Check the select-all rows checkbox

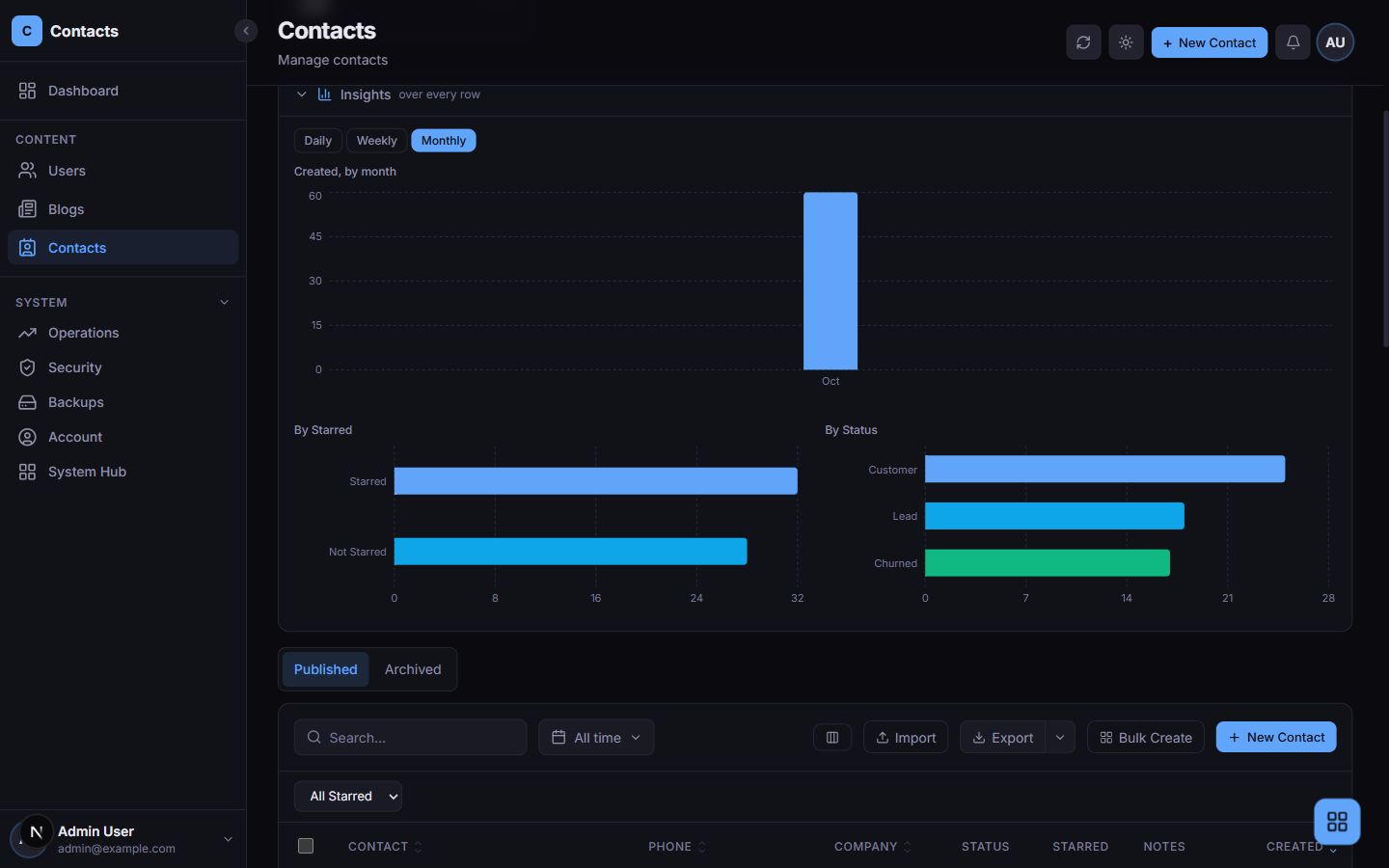(x=306, y=846)
